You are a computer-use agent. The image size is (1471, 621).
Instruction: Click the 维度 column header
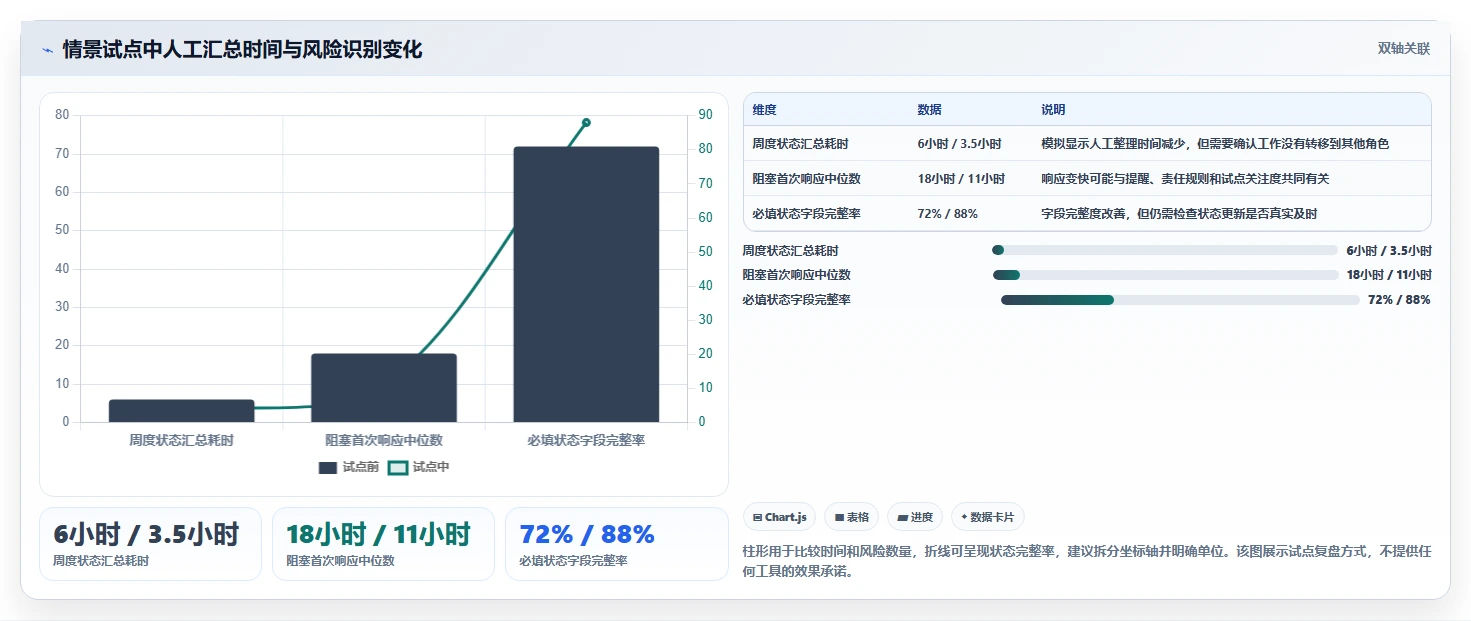click(765, 110)
